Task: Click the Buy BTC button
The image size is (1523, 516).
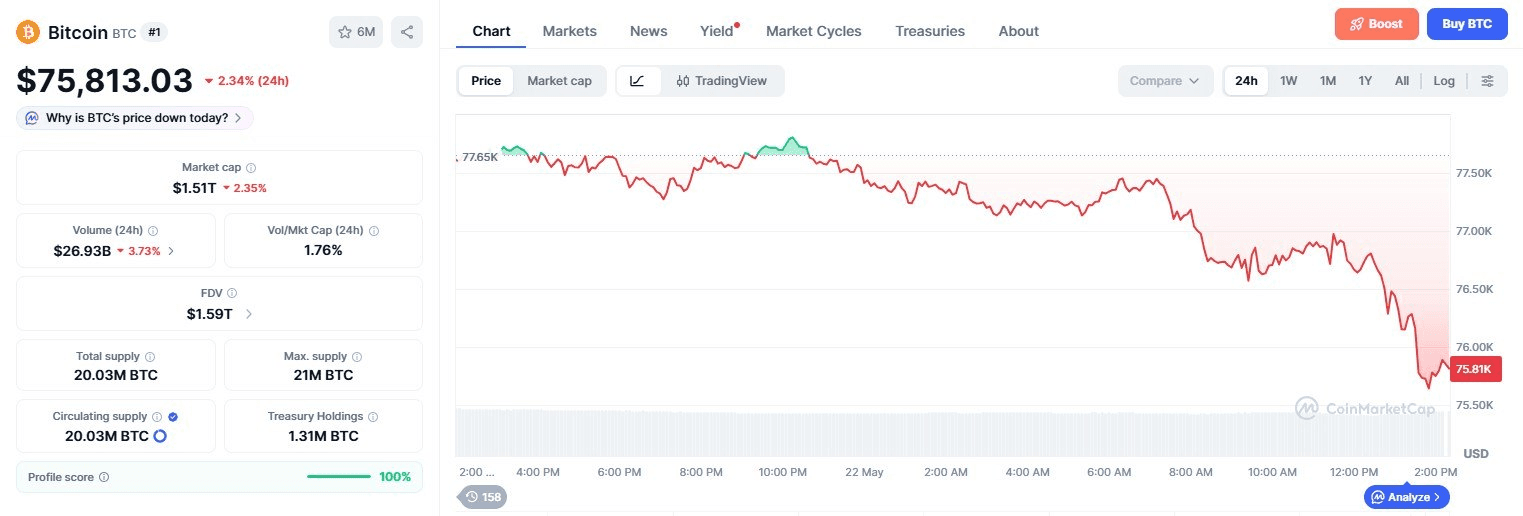Action: point(1467,24)
